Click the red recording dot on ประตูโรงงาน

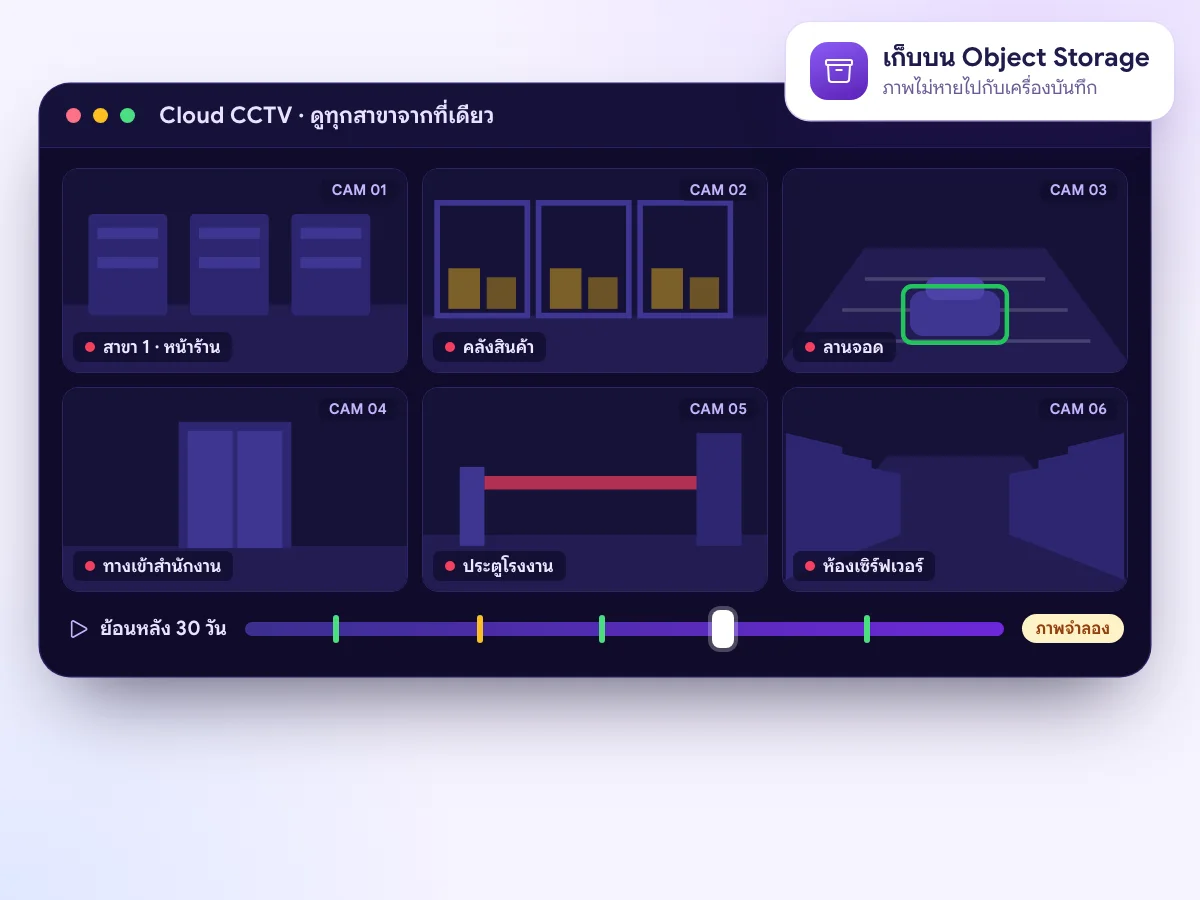[449, 566]
